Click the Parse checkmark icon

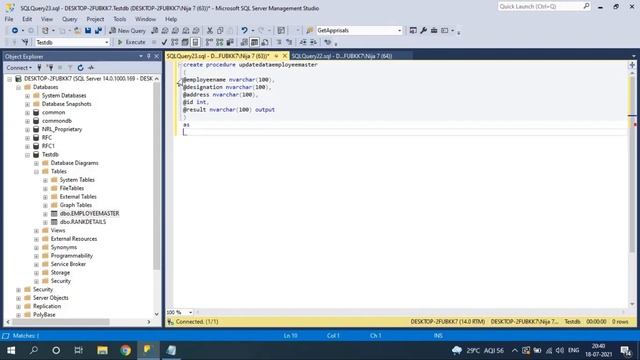click(164, 42)
